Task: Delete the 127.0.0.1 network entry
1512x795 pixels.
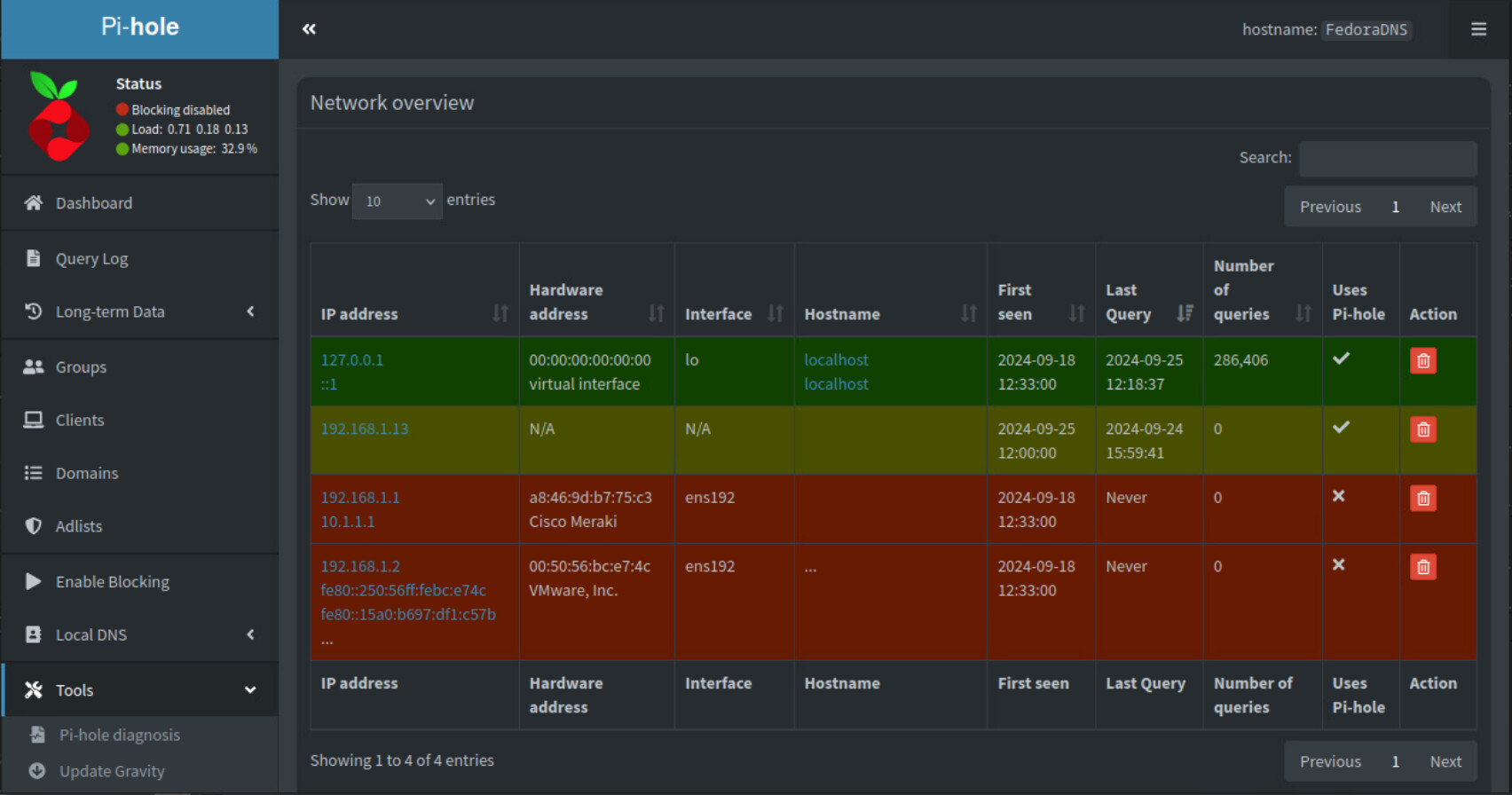Action: (1422, 361)
